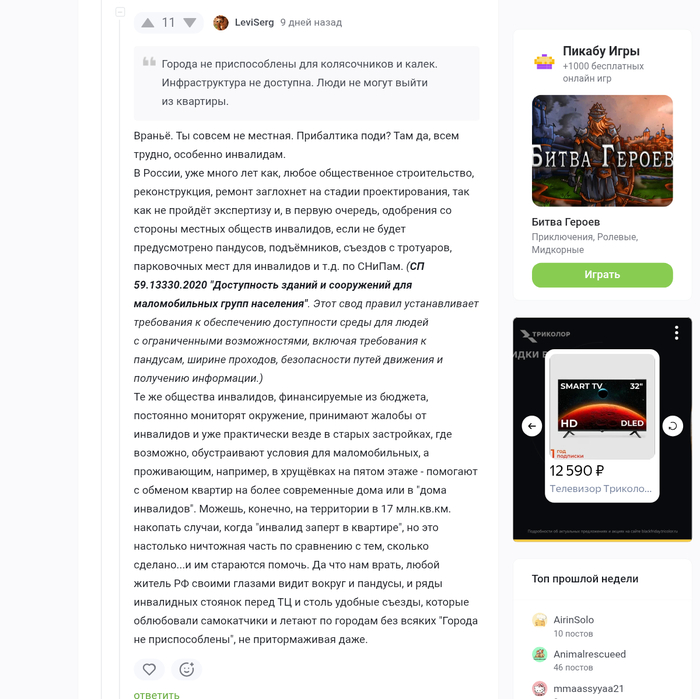Open Пикабу Игры section header
Image resolution: width=700 pixels, height=699 pixels.
(x=601, y=51)
